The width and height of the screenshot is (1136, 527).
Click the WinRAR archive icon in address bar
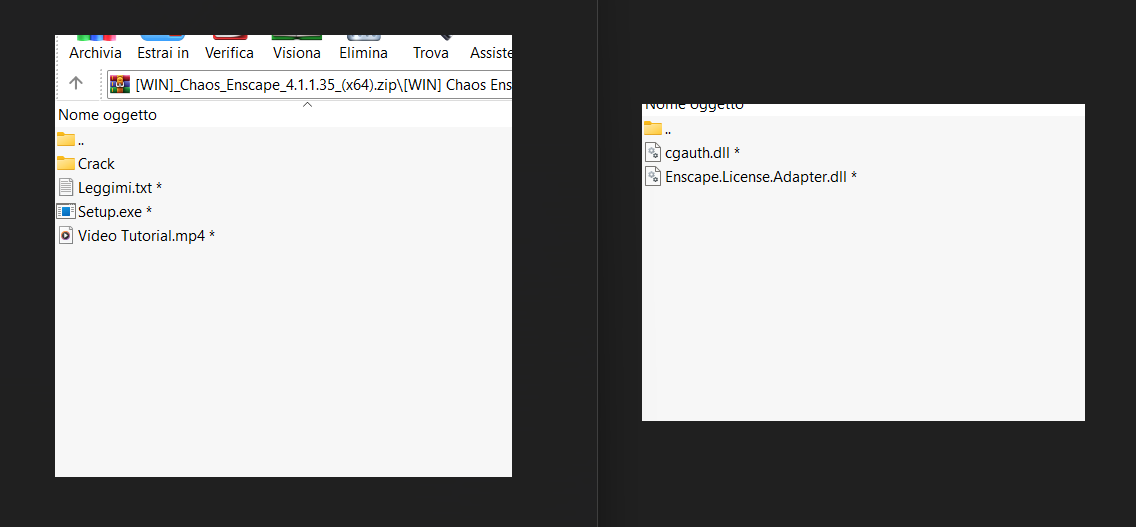coord(120,85)
